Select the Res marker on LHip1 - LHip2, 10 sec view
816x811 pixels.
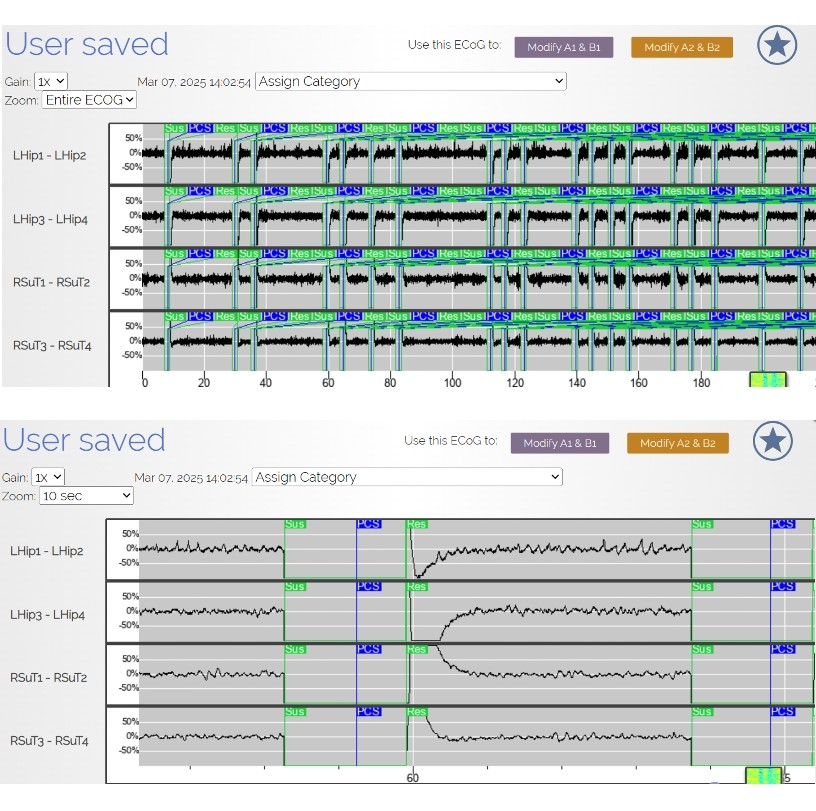tap(417, 524)
